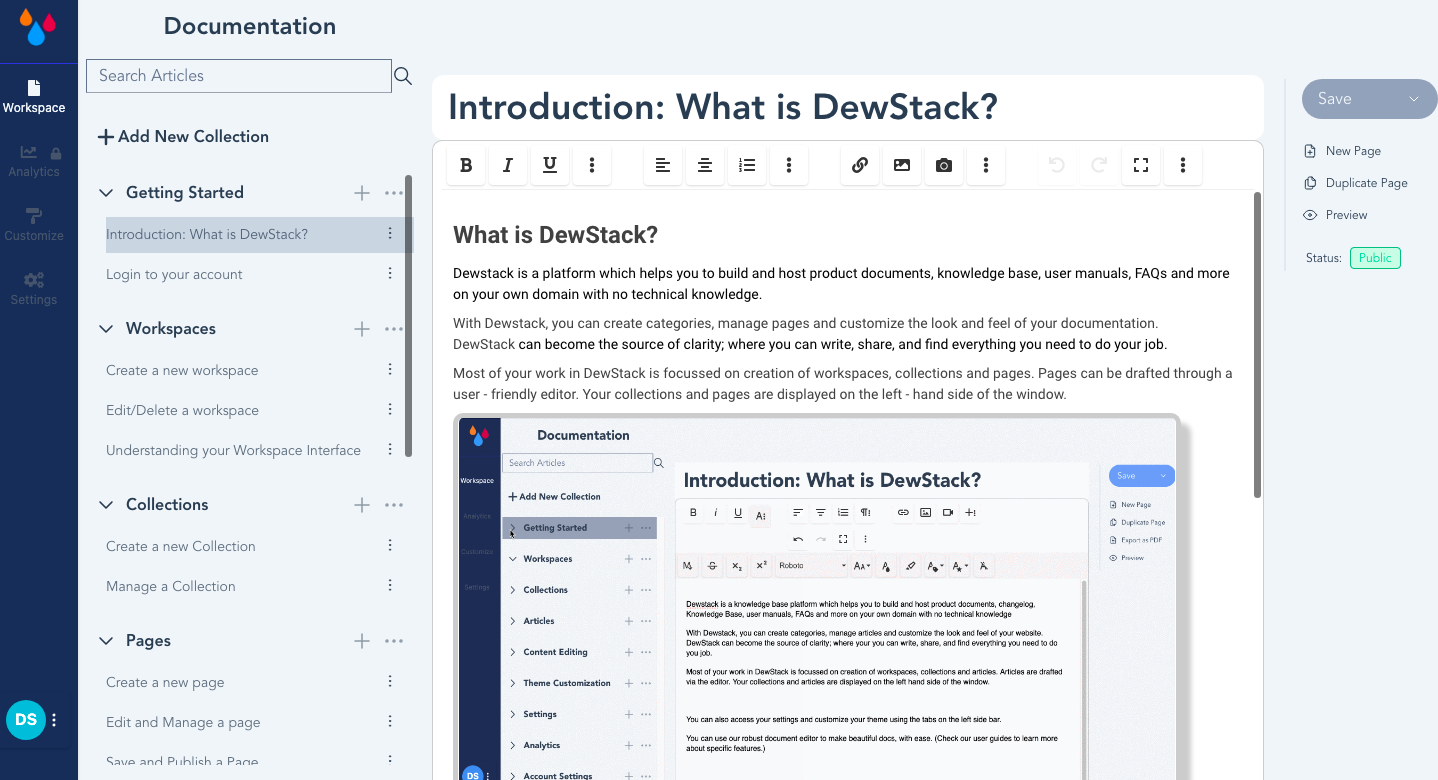This screenshot has height=780, width=1438.
Task: Open options dots for 'Create a new workspace'
Action: (390, 370)
